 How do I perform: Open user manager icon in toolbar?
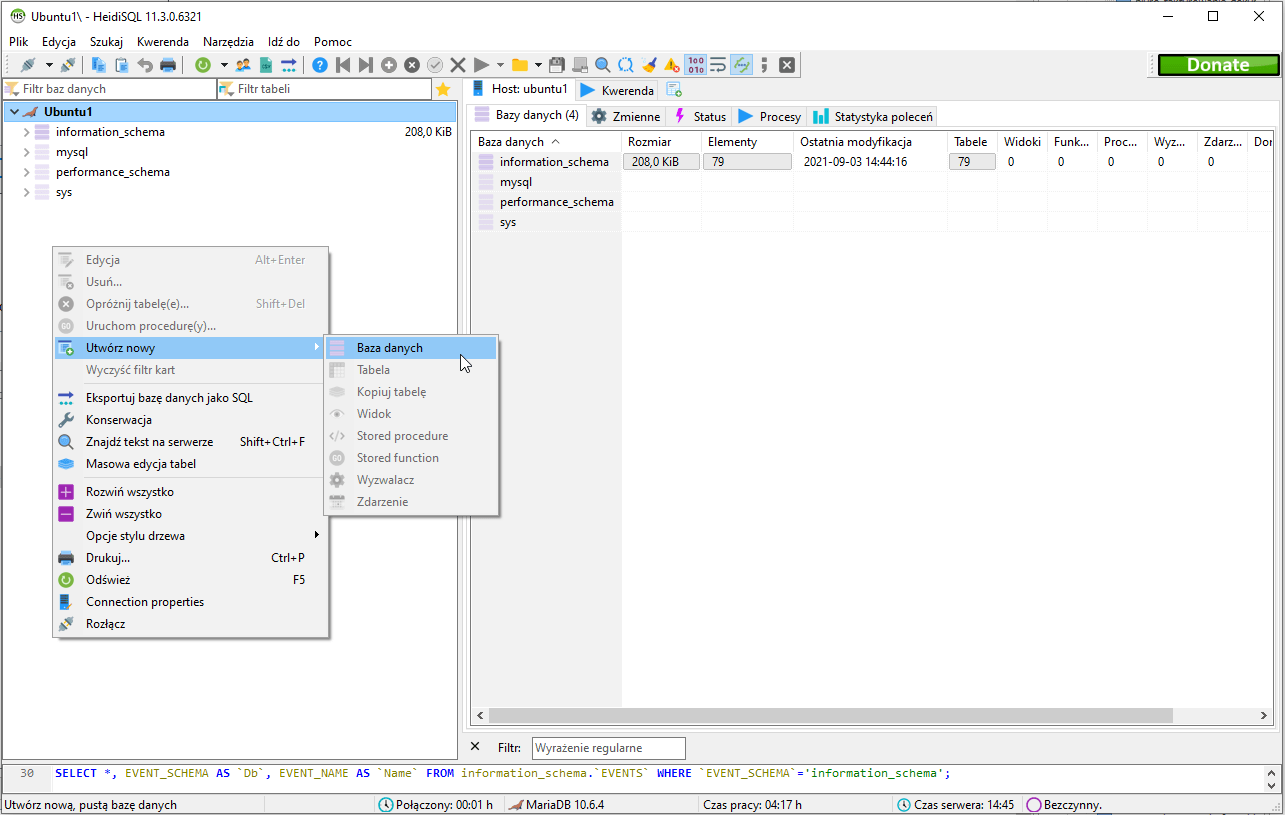(x=243, y=65)
